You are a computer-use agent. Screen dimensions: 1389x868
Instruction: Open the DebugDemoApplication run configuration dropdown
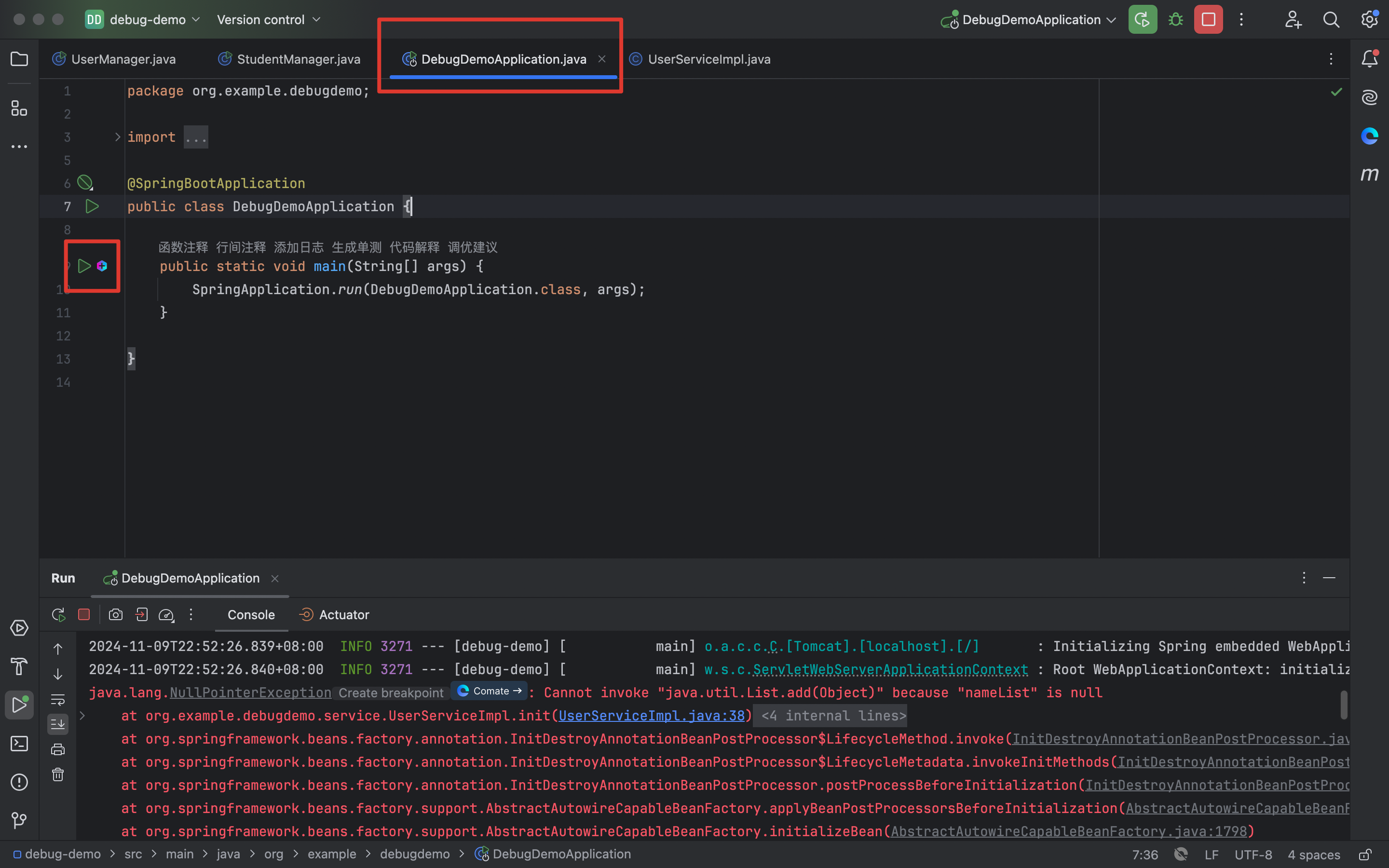pyautogui.click(x=1029, y=19)
